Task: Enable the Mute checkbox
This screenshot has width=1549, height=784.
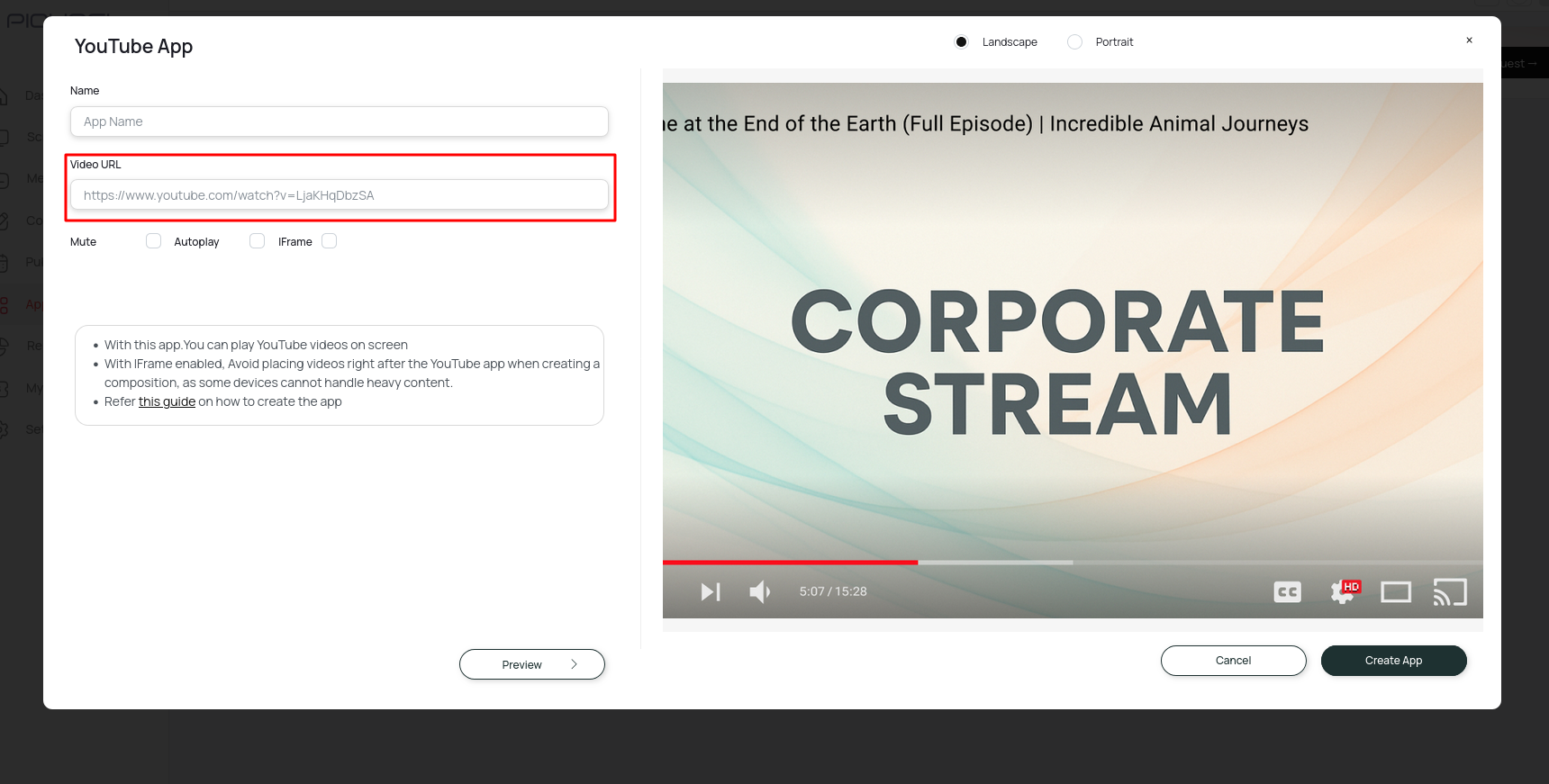Action: (x=154, y=241)
